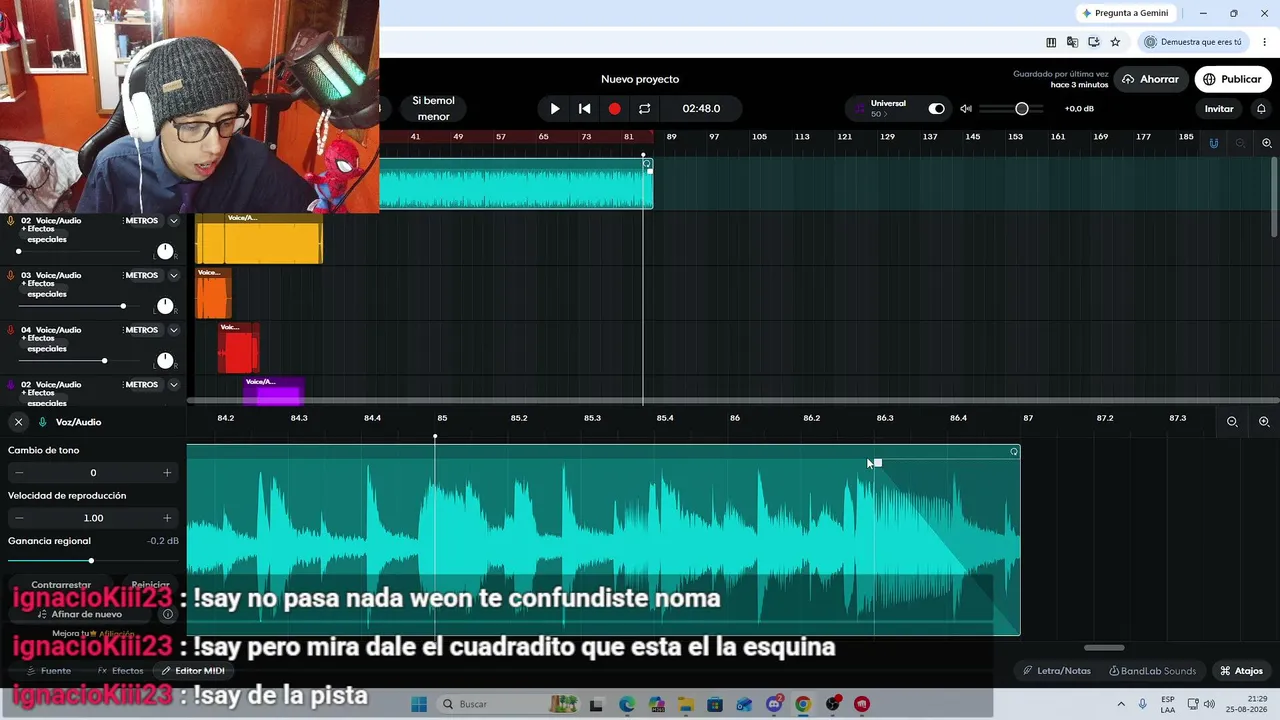This screenshot has height=720, width=1280.
Task: Open the Atajos shortcuts panel
Action: 1241,671
